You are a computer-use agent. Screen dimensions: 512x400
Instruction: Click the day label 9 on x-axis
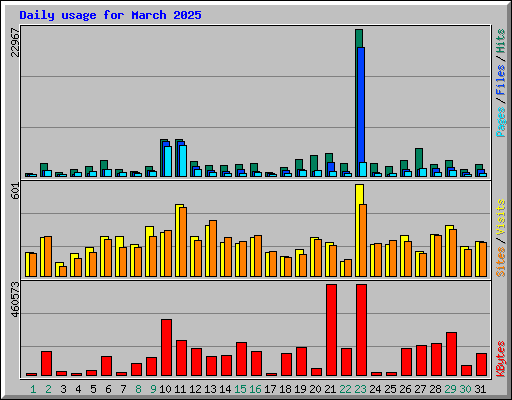point(153,389)
